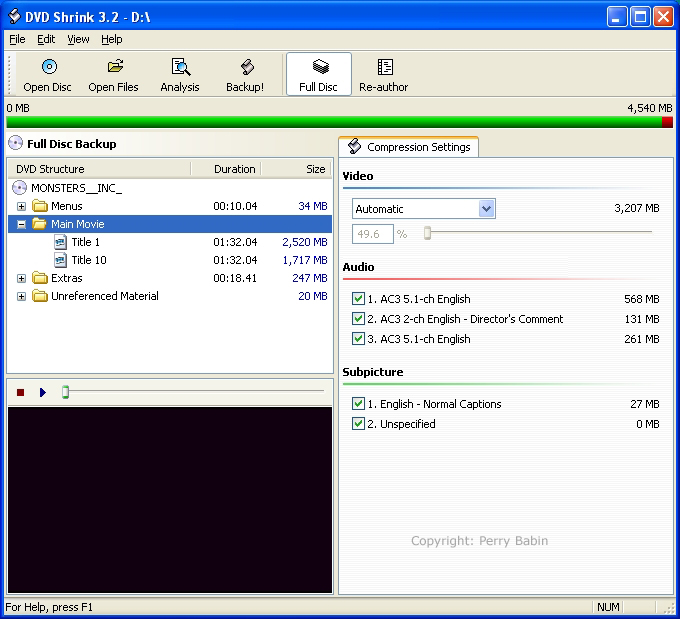Click the video compression ratio slider handle
Viewport: 680px width, 619px height.
click(427, 233)
